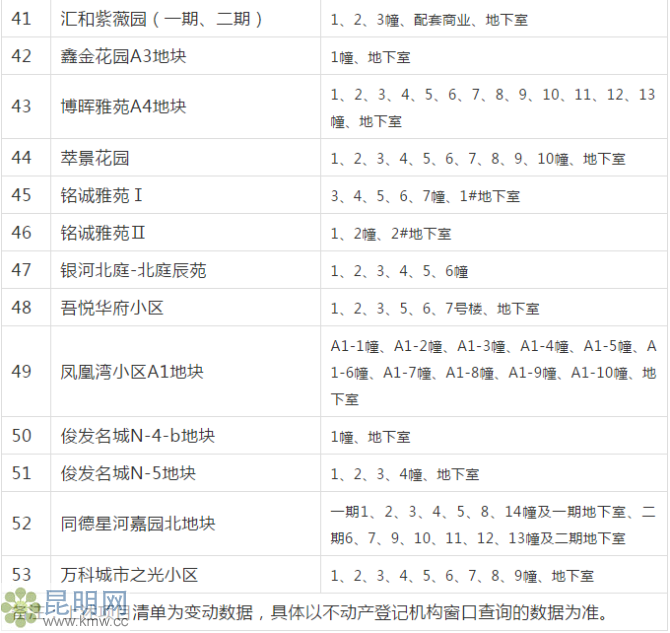Viewport: 670px width, 633px height.
Task: Click row number 49 cell
Action: (21, 372)
